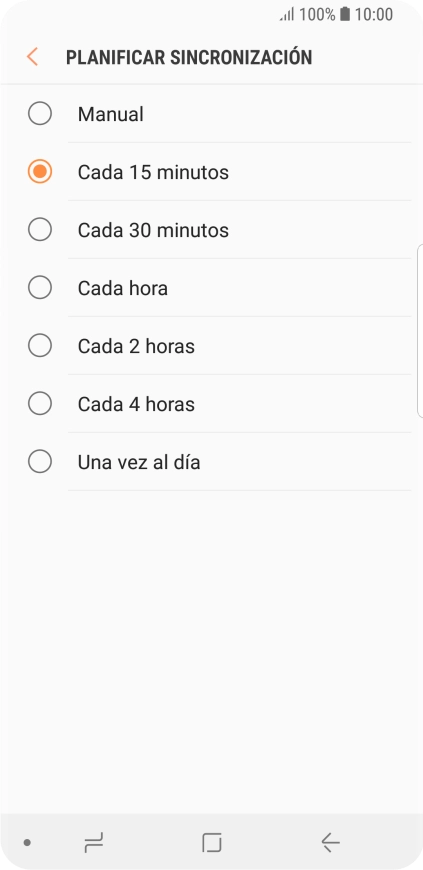Tap the small dot in navigation bar
Image resolution: width=423 pixels, height=870 pixels.
click(27, 843)
